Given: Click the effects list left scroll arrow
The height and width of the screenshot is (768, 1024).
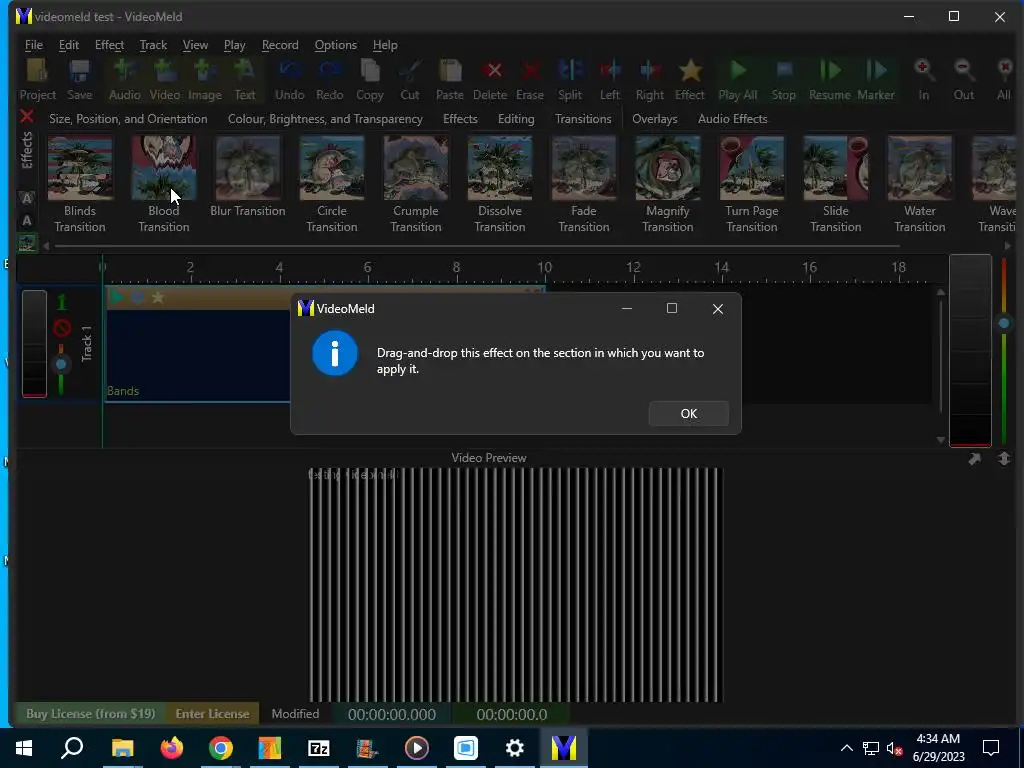Looking at the screenshot, I should (x=46, y=246).
